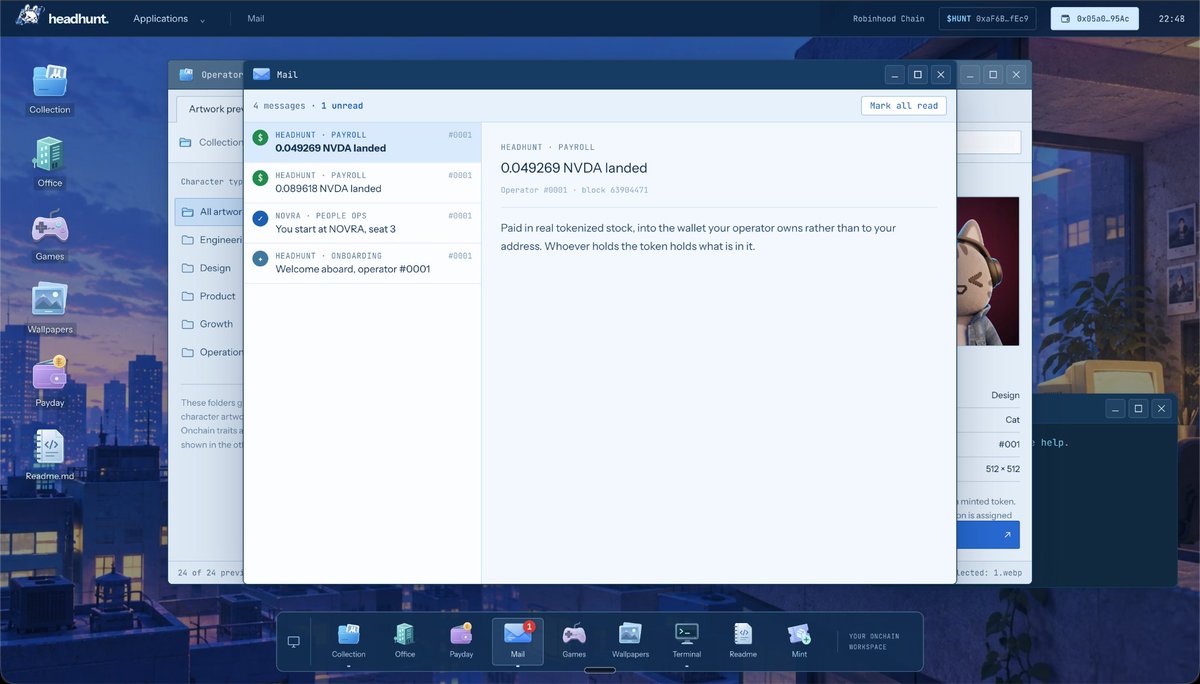Click the show desktop monitor icon in dock
The height and width of the screenshot is (684, 1200).
click(293, 641)
